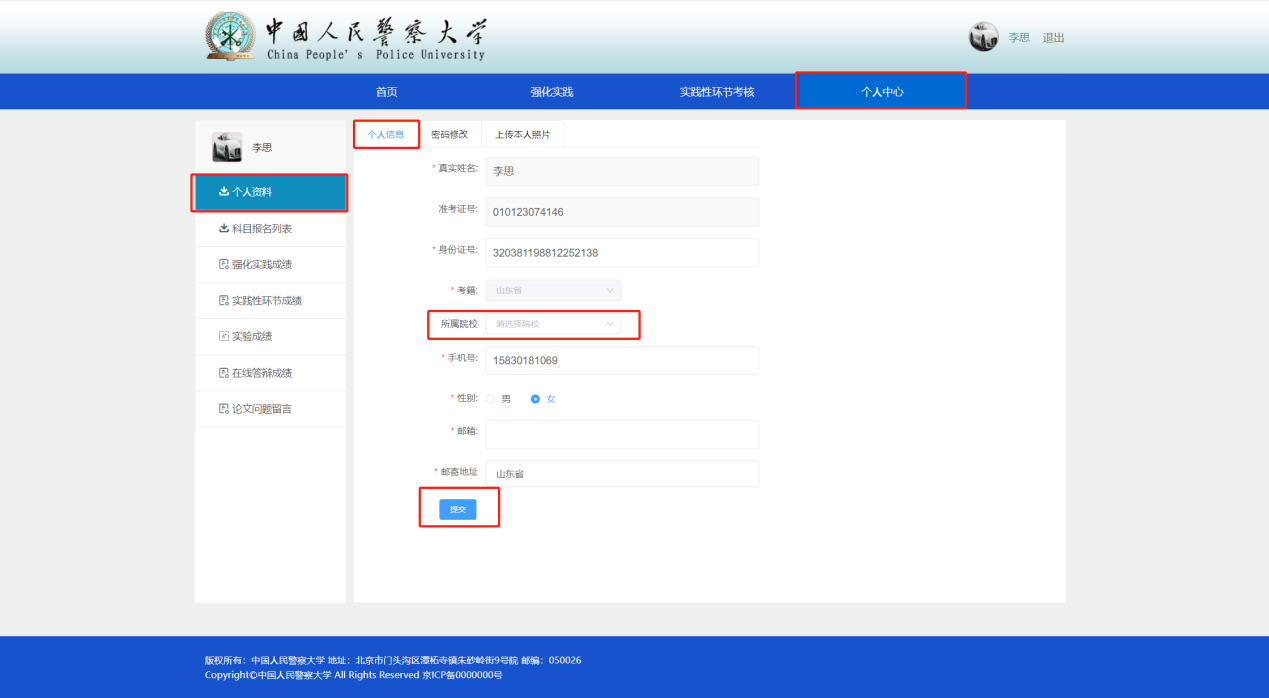This screenshot has width=1269, height=698.
Task: Click the document icon beside 论文问题留言
Action: click(224, 409)
